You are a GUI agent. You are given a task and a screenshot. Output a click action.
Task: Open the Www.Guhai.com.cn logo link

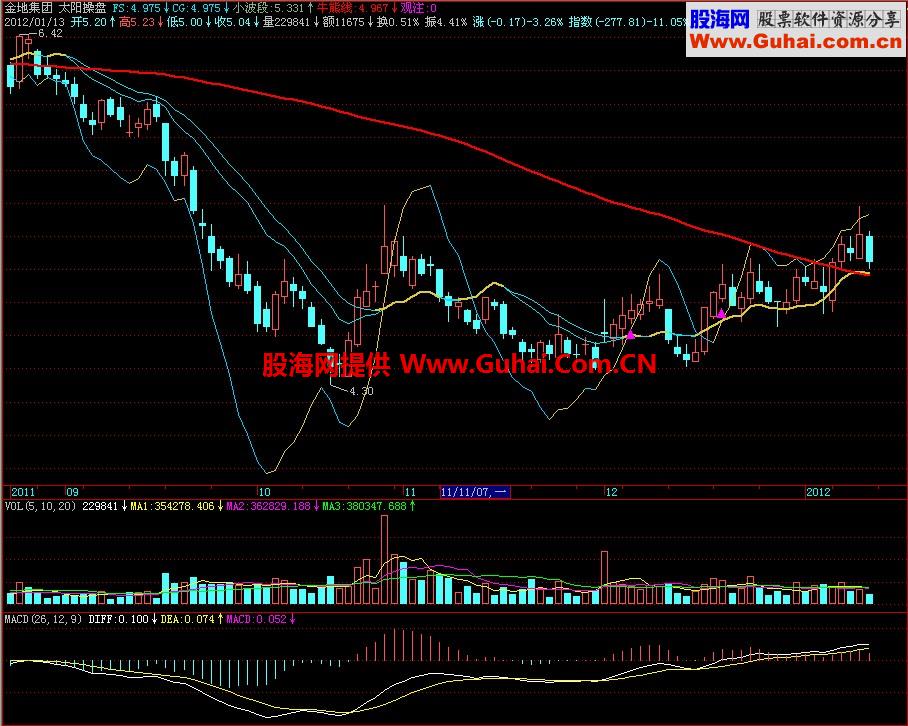pos(796,42)
